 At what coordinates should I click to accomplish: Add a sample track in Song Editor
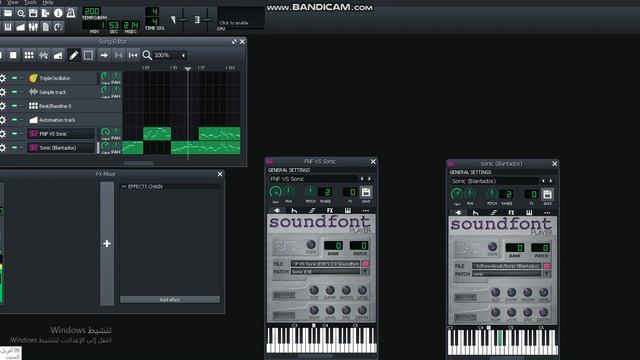(x=43, y=55)
